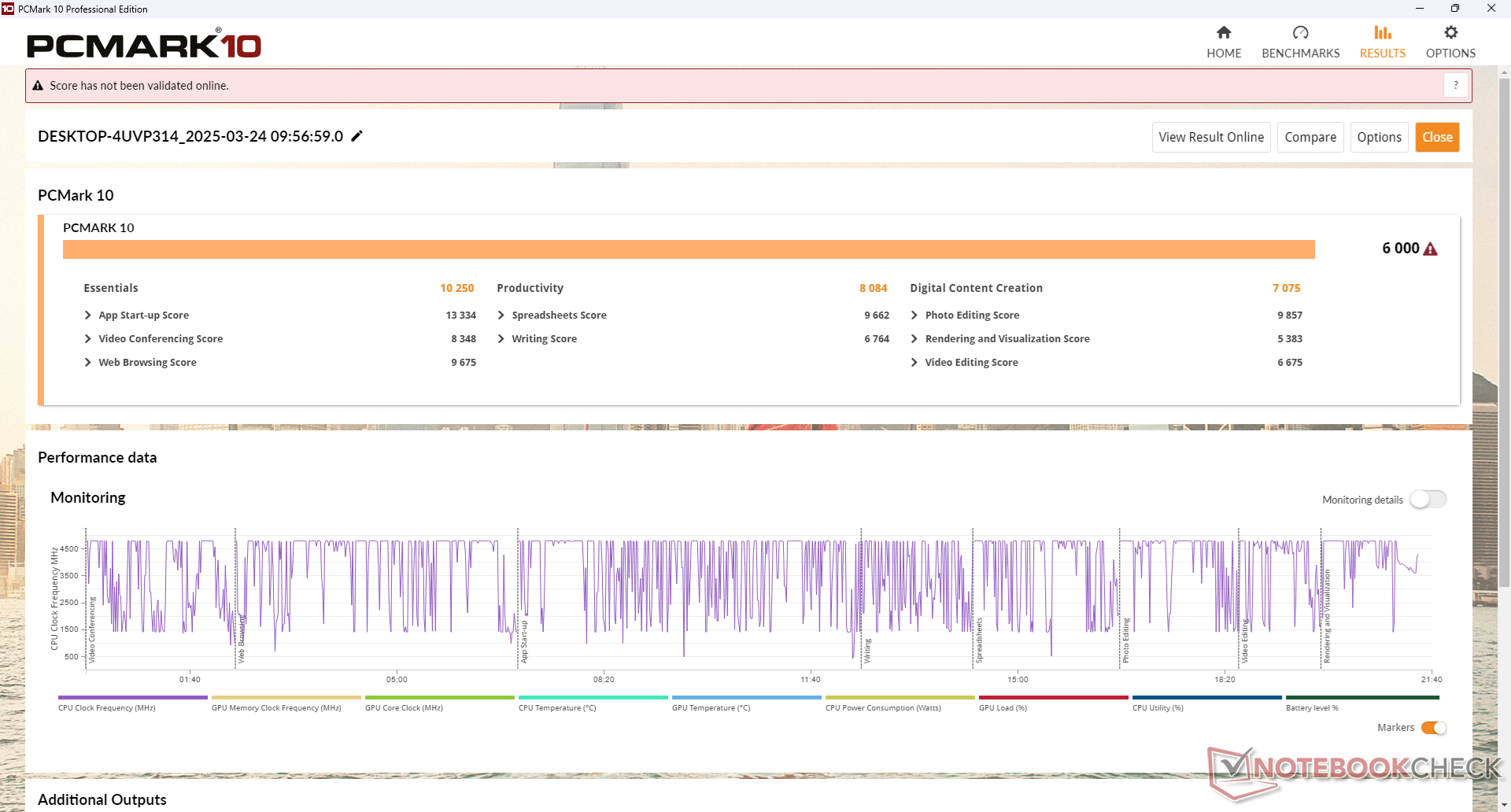Click the Essentials heading

111,288
